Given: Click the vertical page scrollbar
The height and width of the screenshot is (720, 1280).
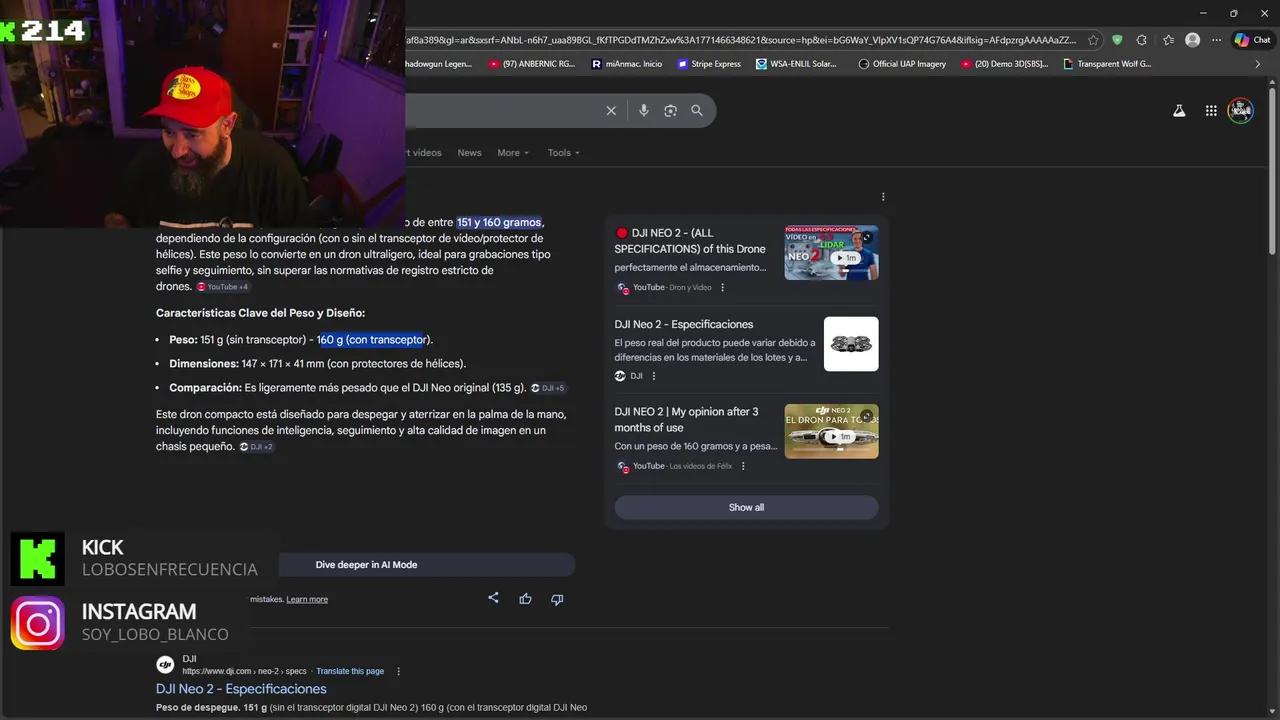Looking at the screenshot, I should 1272,170.
